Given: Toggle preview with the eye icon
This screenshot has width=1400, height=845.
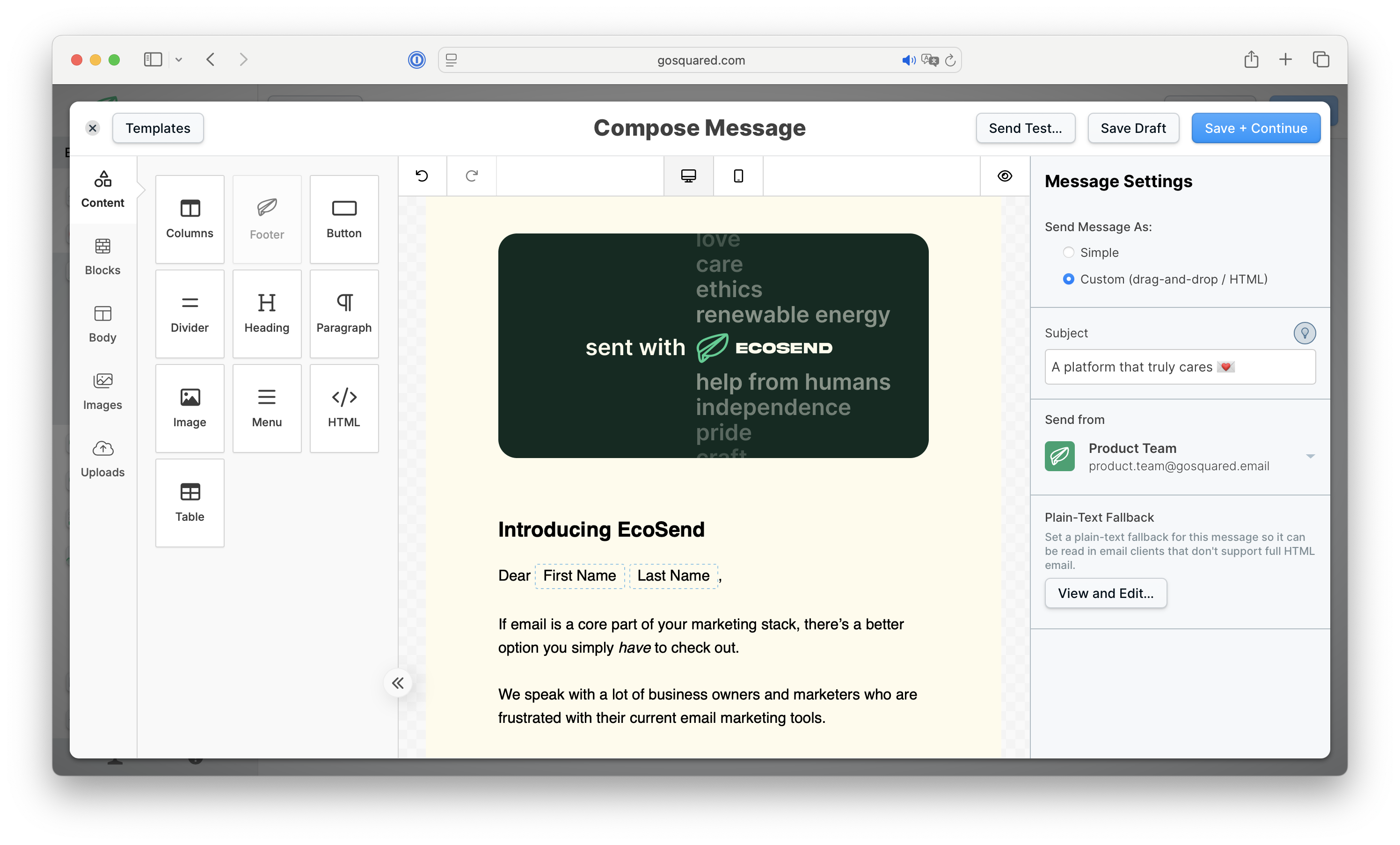Looking at the screenshot, I should click(1005, 176).
